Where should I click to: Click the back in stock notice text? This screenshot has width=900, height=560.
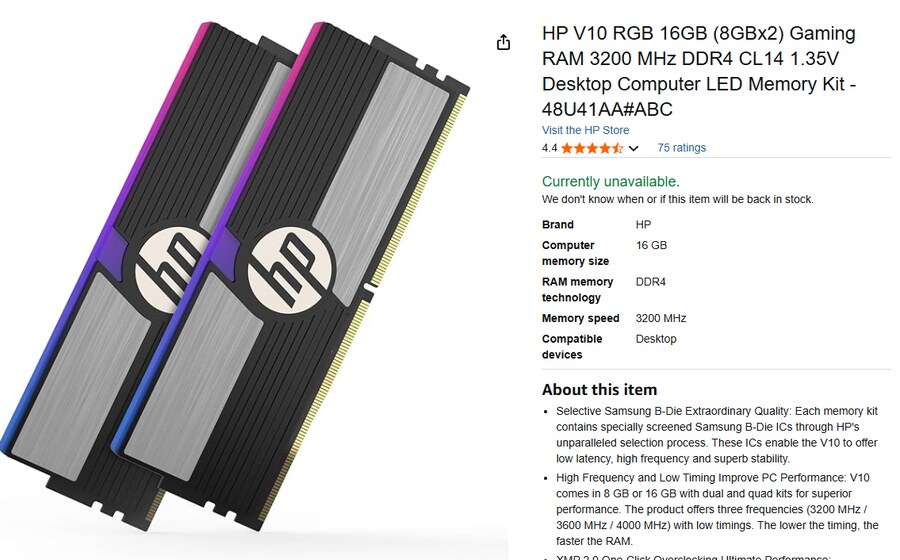click(x=677, y=199)
